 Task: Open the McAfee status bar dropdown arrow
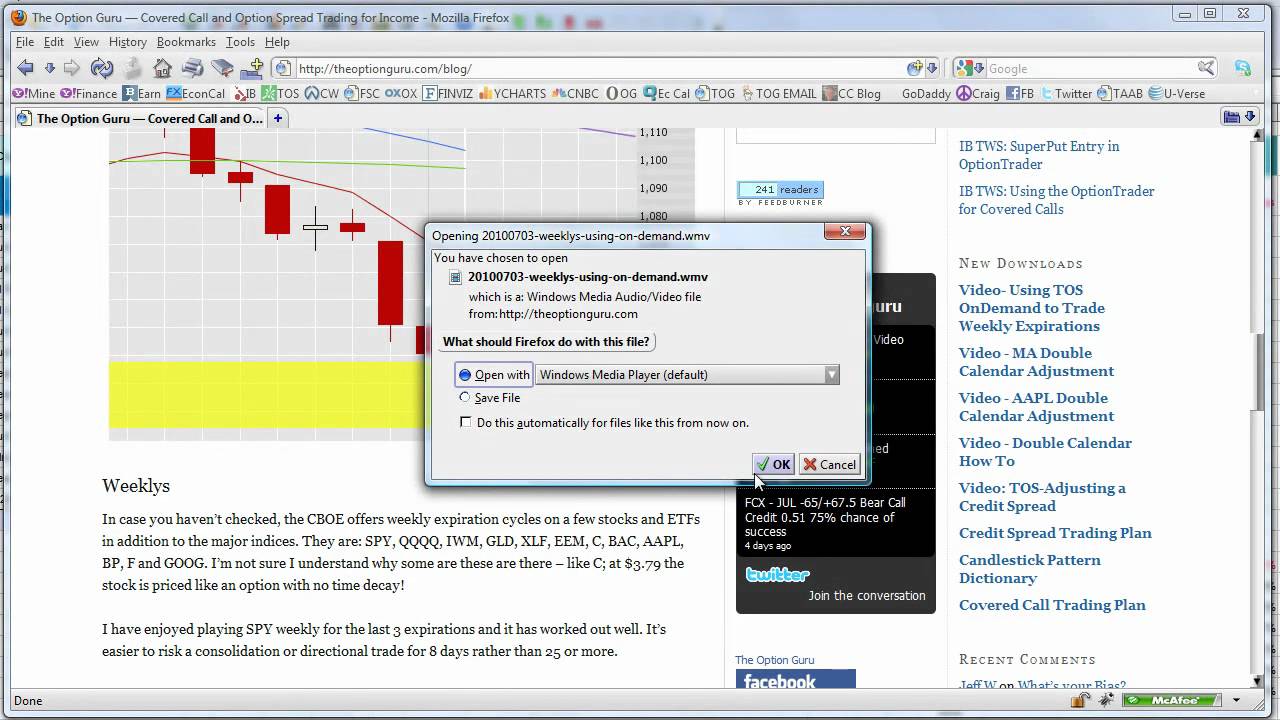1237,700
